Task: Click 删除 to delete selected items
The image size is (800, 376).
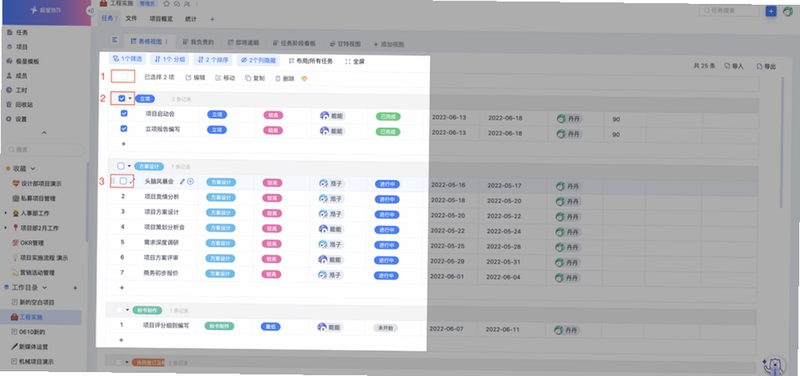Action: 285,79
